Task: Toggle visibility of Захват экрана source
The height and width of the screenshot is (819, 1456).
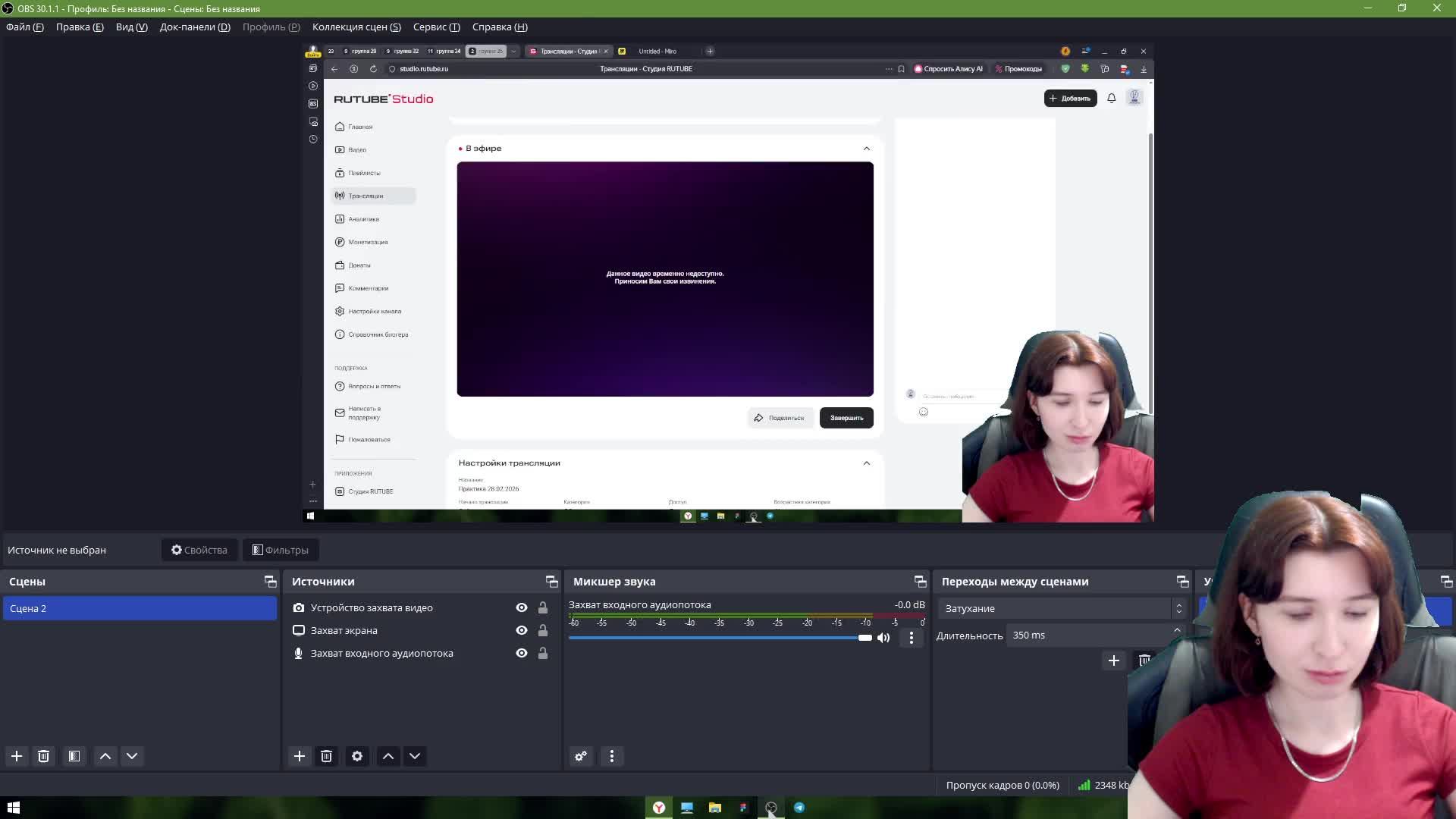Action: 522,630
